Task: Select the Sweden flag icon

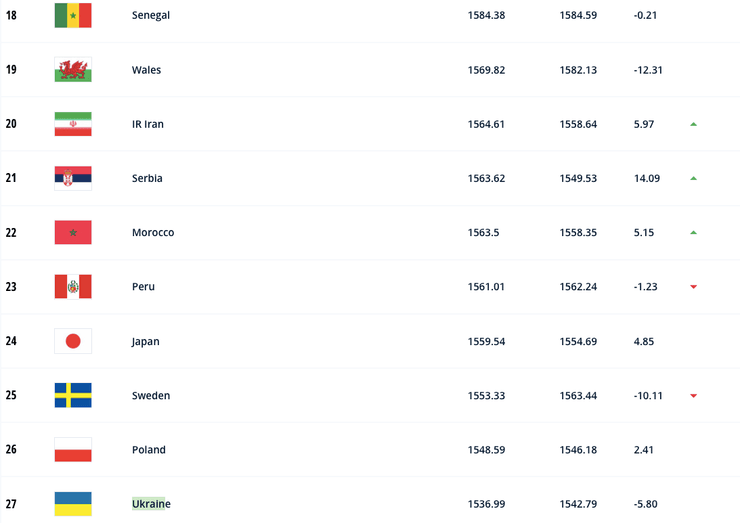Action: (x=73, y=395)
